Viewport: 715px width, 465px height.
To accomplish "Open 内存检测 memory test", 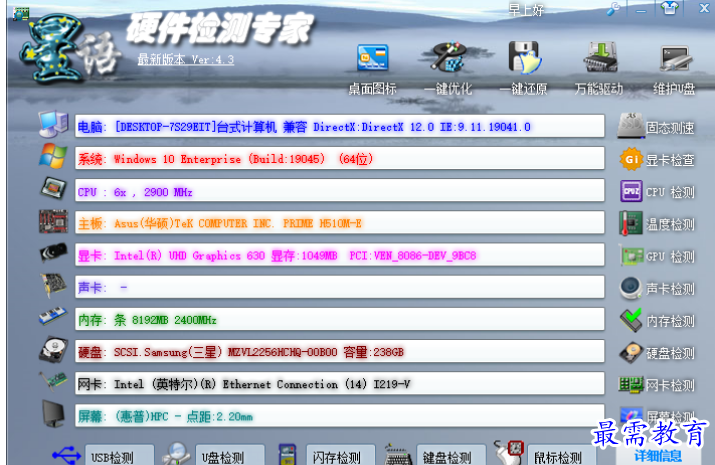I will (x=670, y=321).
